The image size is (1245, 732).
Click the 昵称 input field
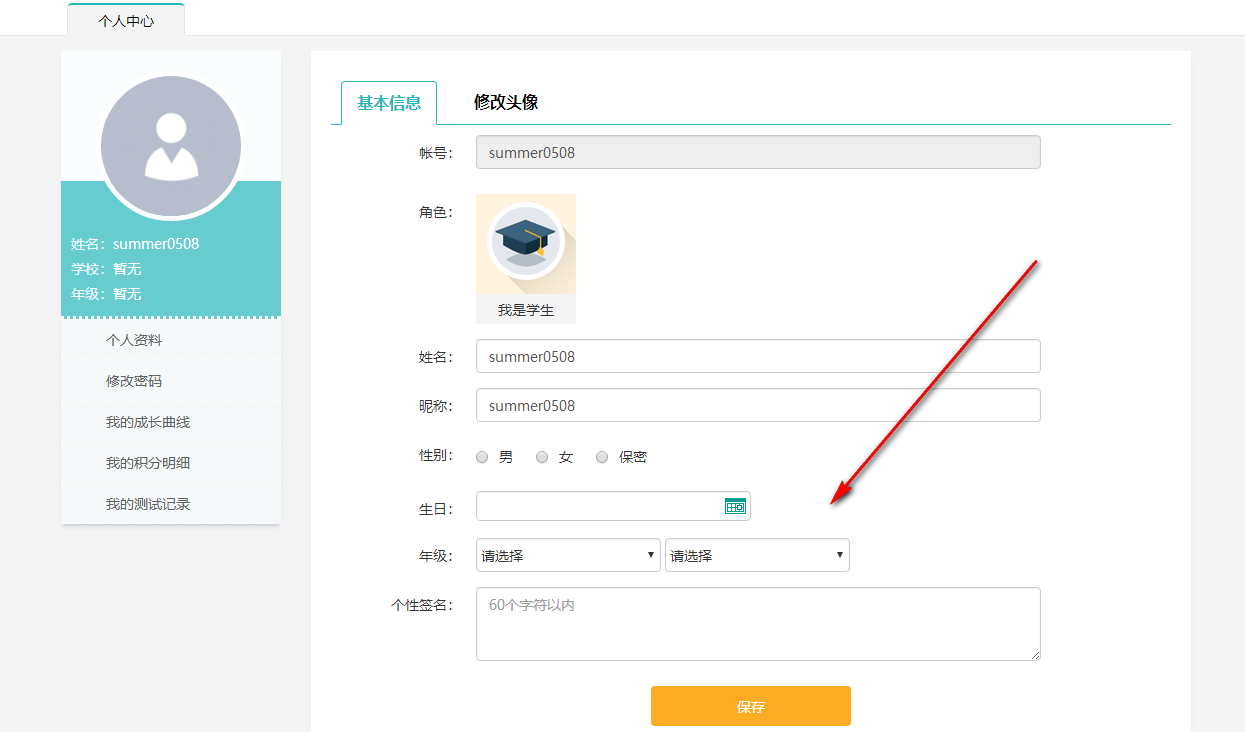point(757,404)
